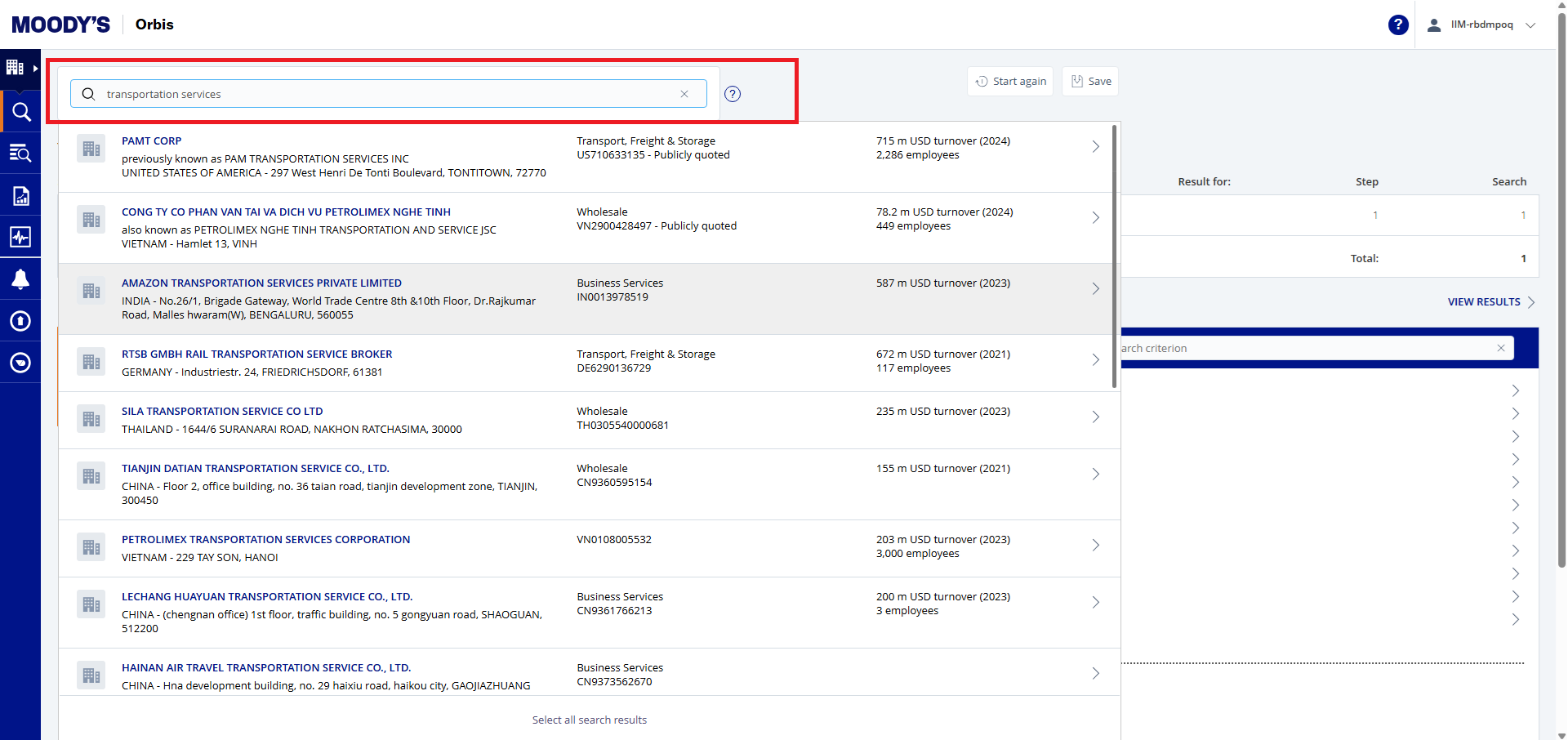This screenshot has height=740, width=1568.
Task: Click inside the transportation services search field
Action: (x=384, y=94)
